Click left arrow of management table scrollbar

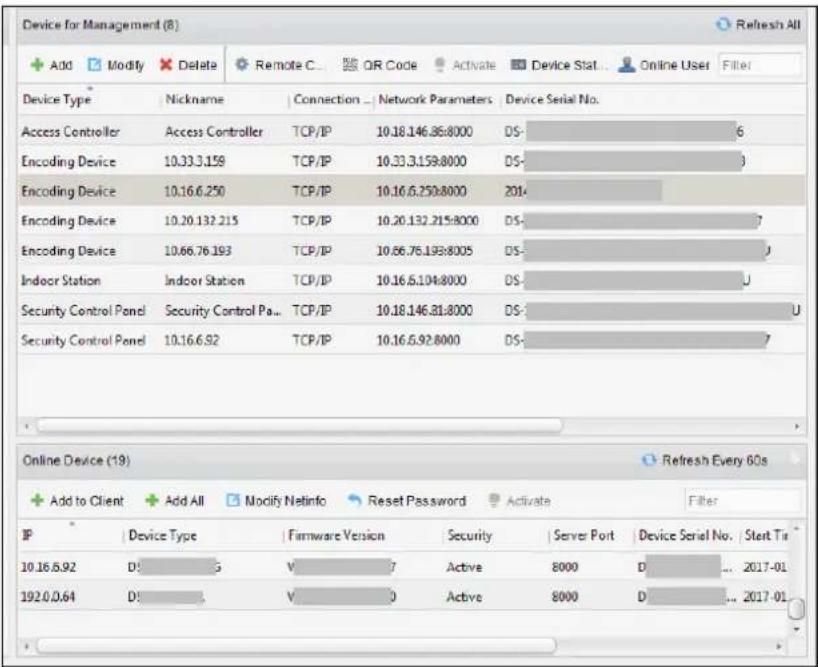[x=27, y=426]
